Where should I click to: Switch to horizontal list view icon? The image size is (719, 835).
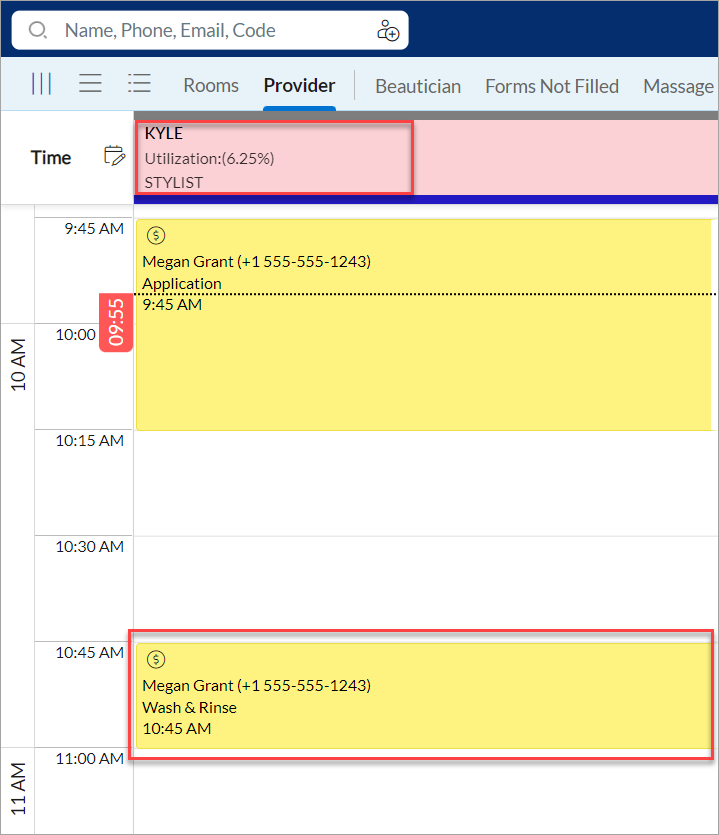tap(91, 84)
